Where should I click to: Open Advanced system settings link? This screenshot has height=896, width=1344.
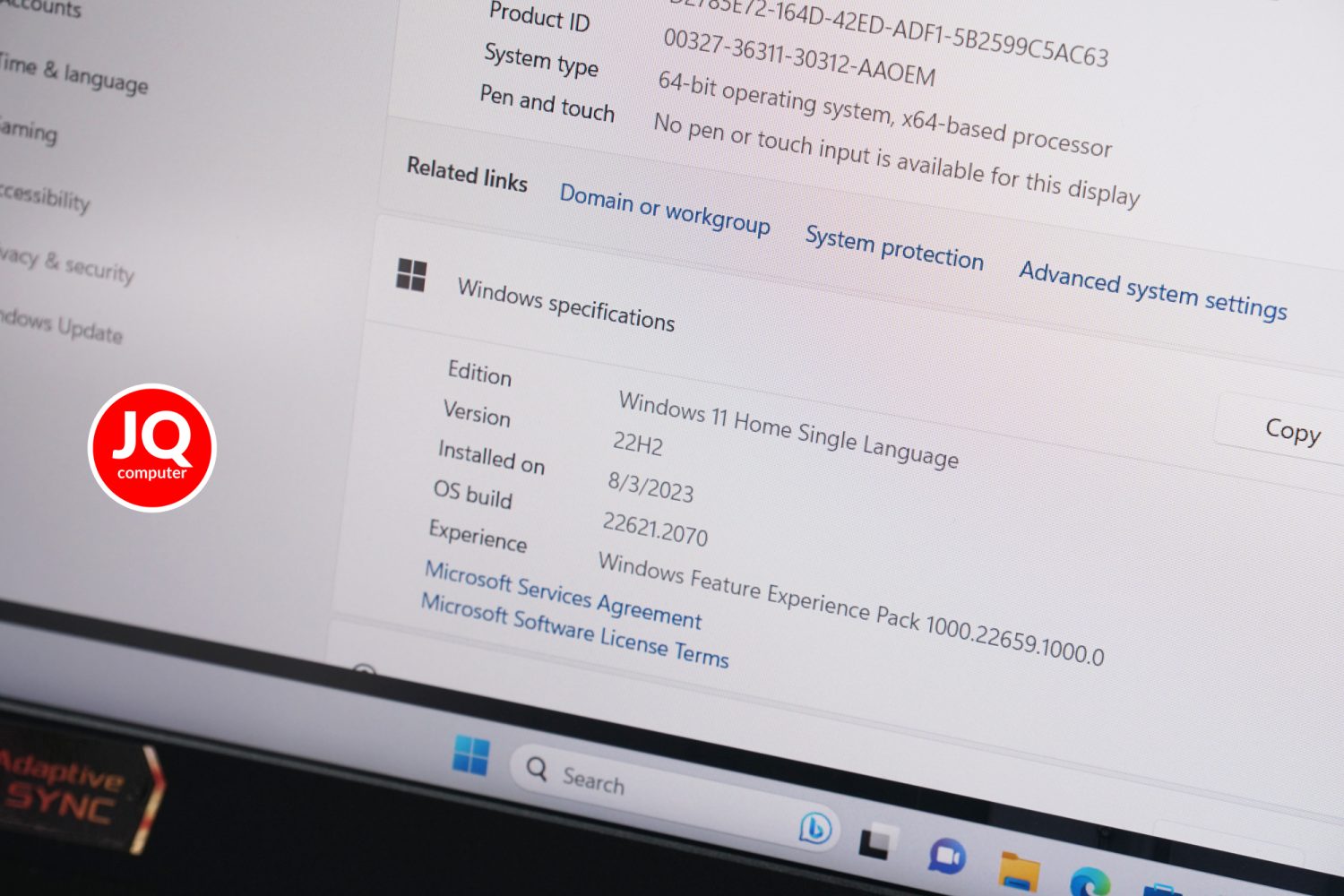[x=1153, y=289]
